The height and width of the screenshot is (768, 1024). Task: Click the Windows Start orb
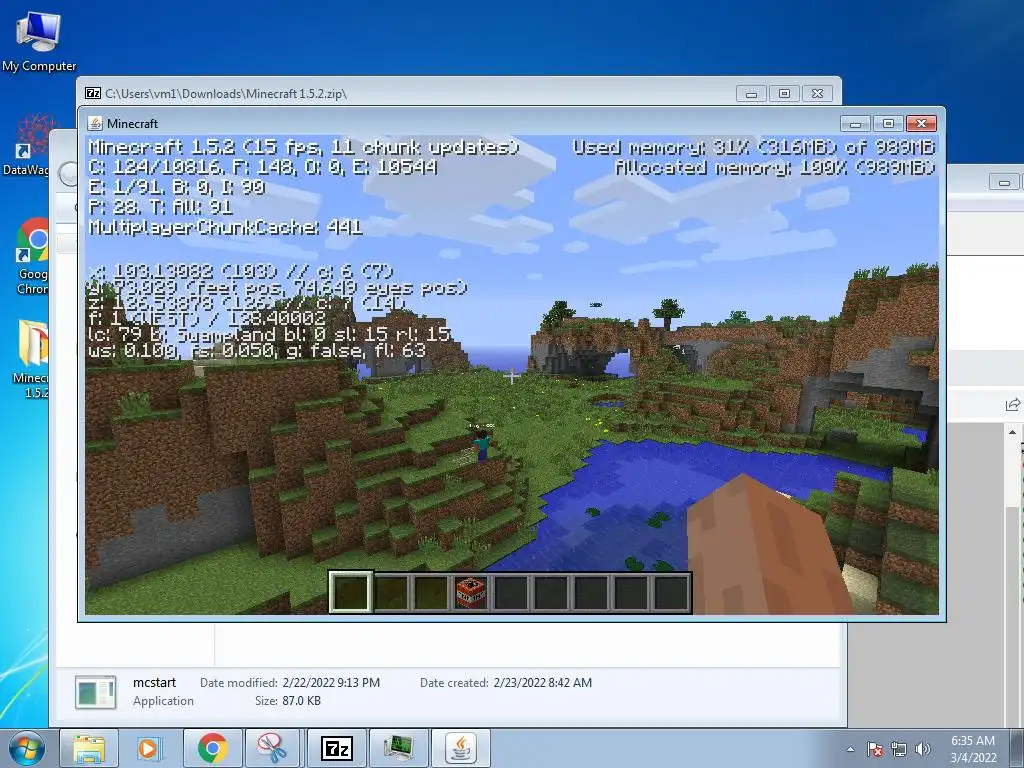(x=27, y=748)
